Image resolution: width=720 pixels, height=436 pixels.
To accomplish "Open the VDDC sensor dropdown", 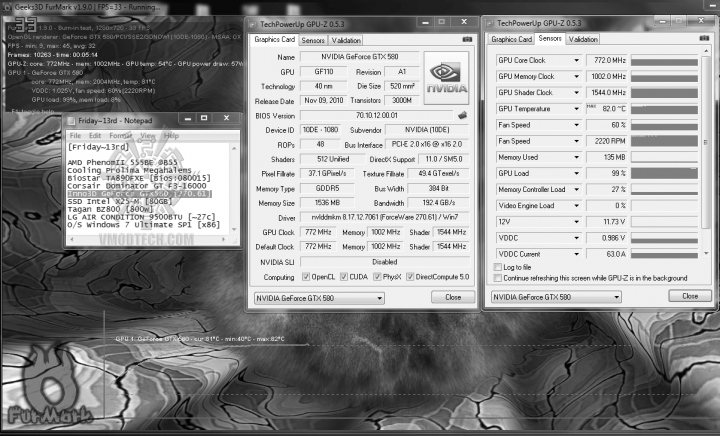I will pyautogui.click(x=576, y=238).
